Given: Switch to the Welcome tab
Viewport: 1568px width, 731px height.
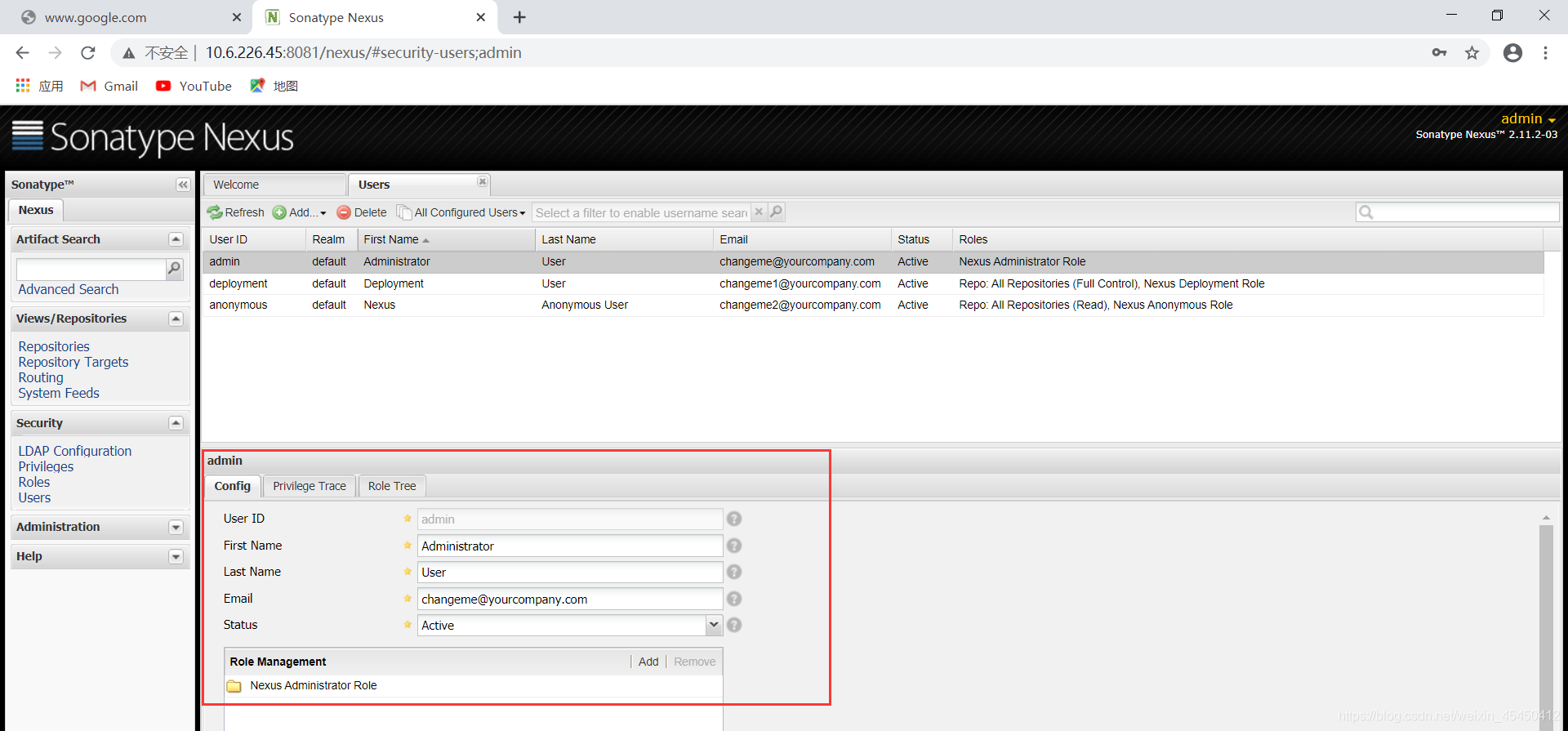Looking at the screenshot, I should tap(274, 185).
